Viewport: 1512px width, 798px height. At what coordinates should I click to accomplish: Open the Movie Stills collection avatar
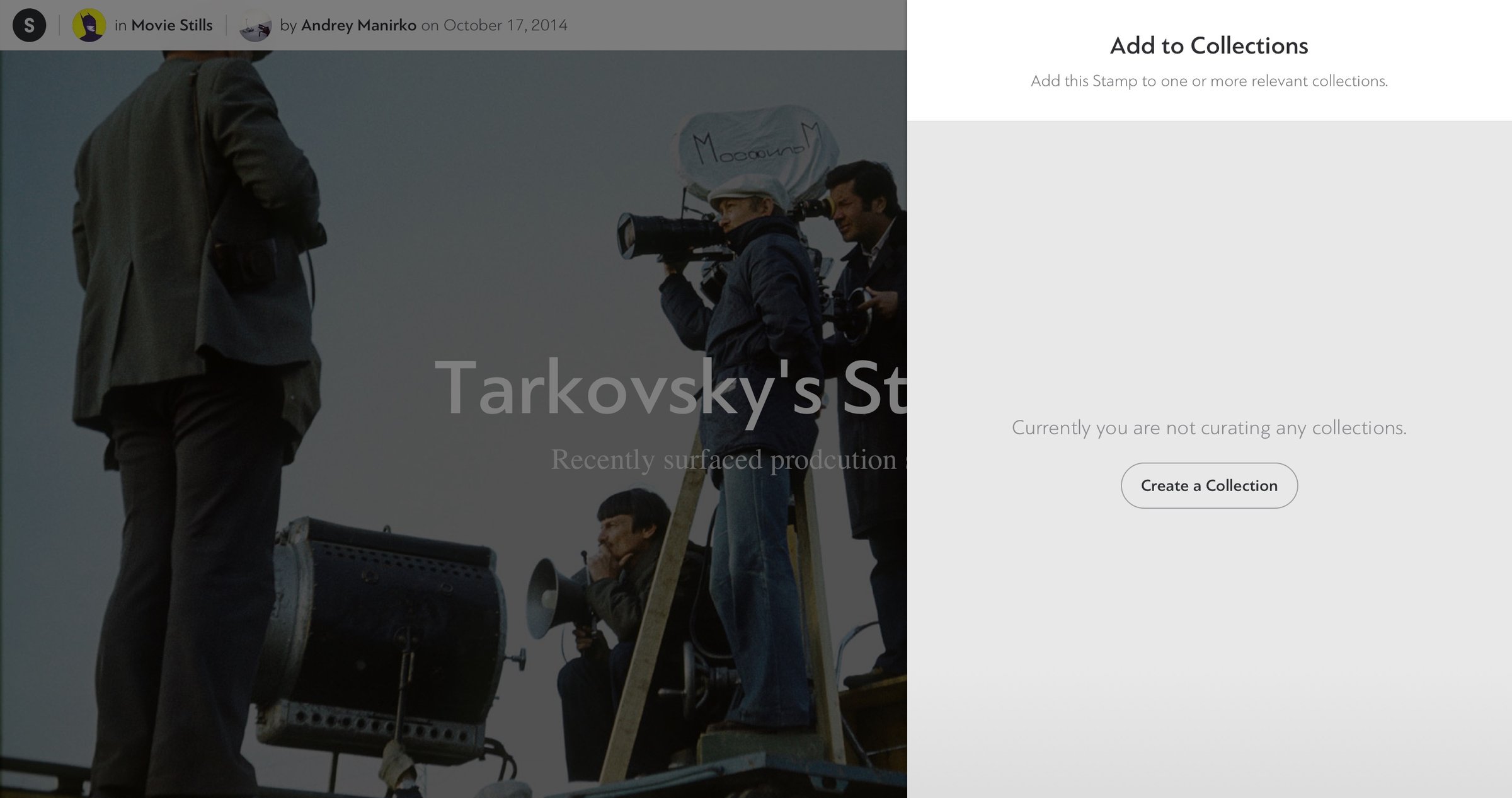tap(89, 25)
